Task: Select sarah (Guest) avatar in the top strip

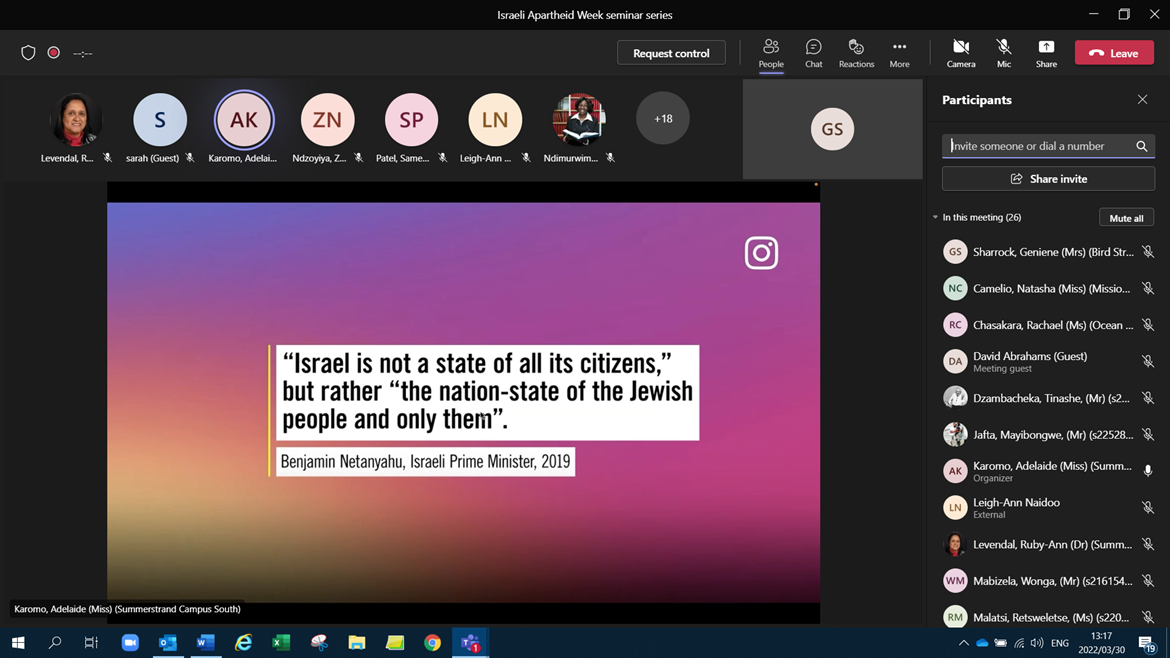Action: (160, 119)
